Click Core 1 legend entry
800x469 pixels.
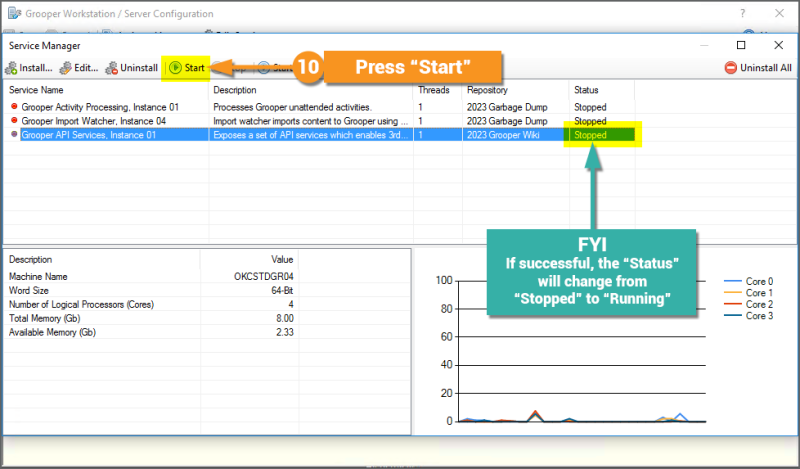[748, 293]
